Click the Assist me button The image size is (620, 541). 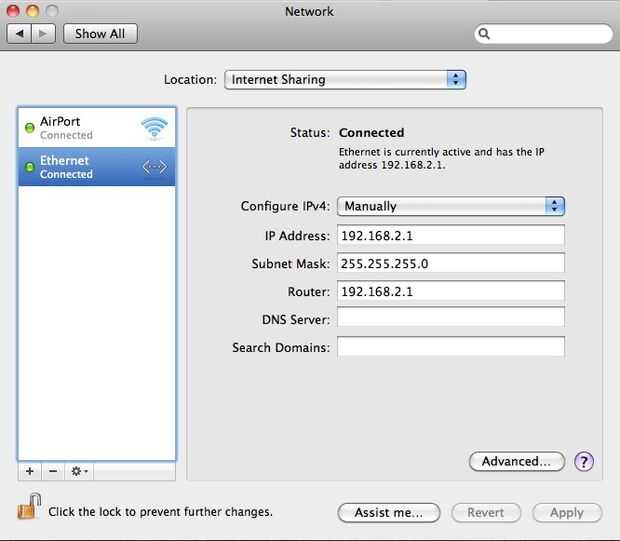coord(389,512)
